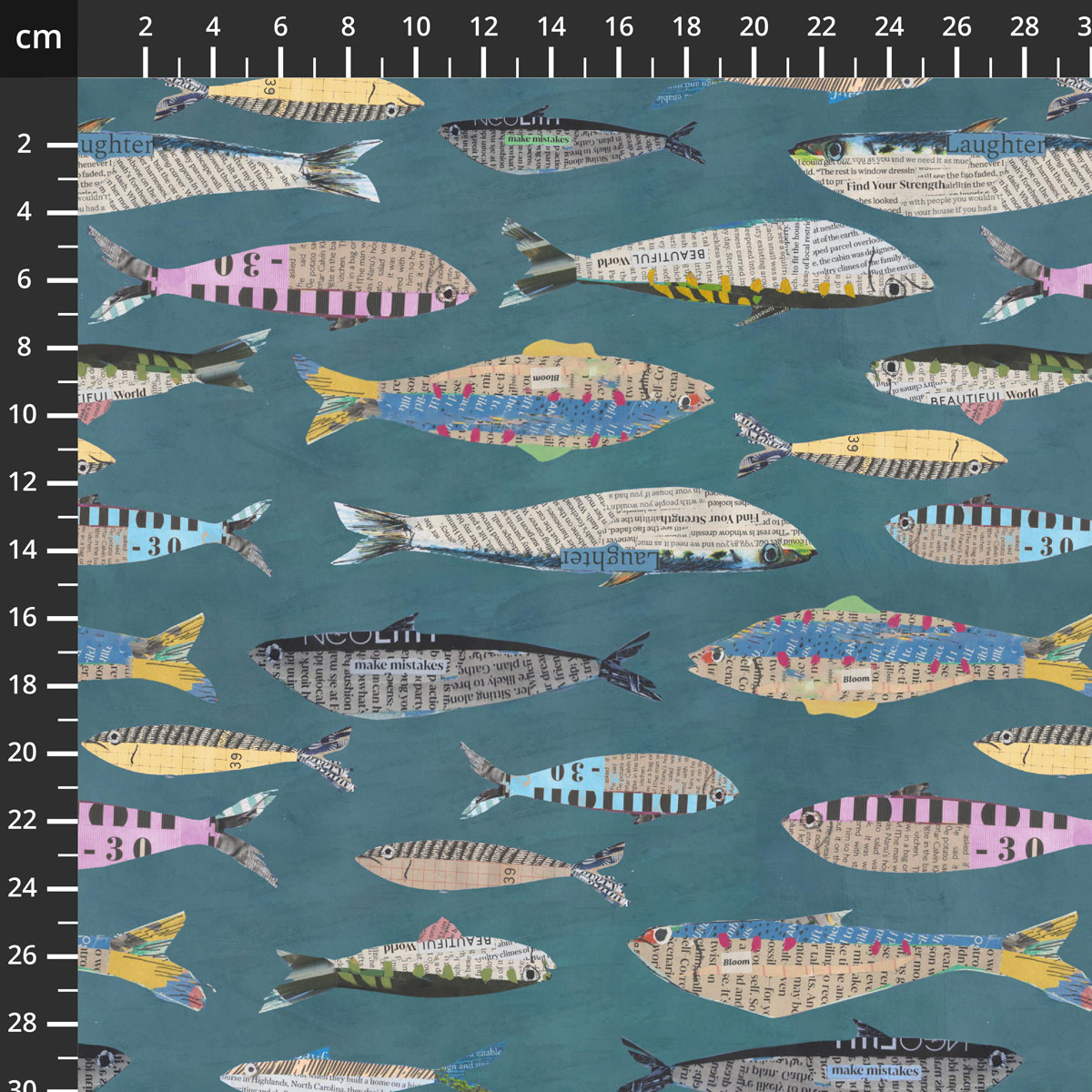Click the 4 mark on left ruler
1092x1092 pixels.
point(24,211)
